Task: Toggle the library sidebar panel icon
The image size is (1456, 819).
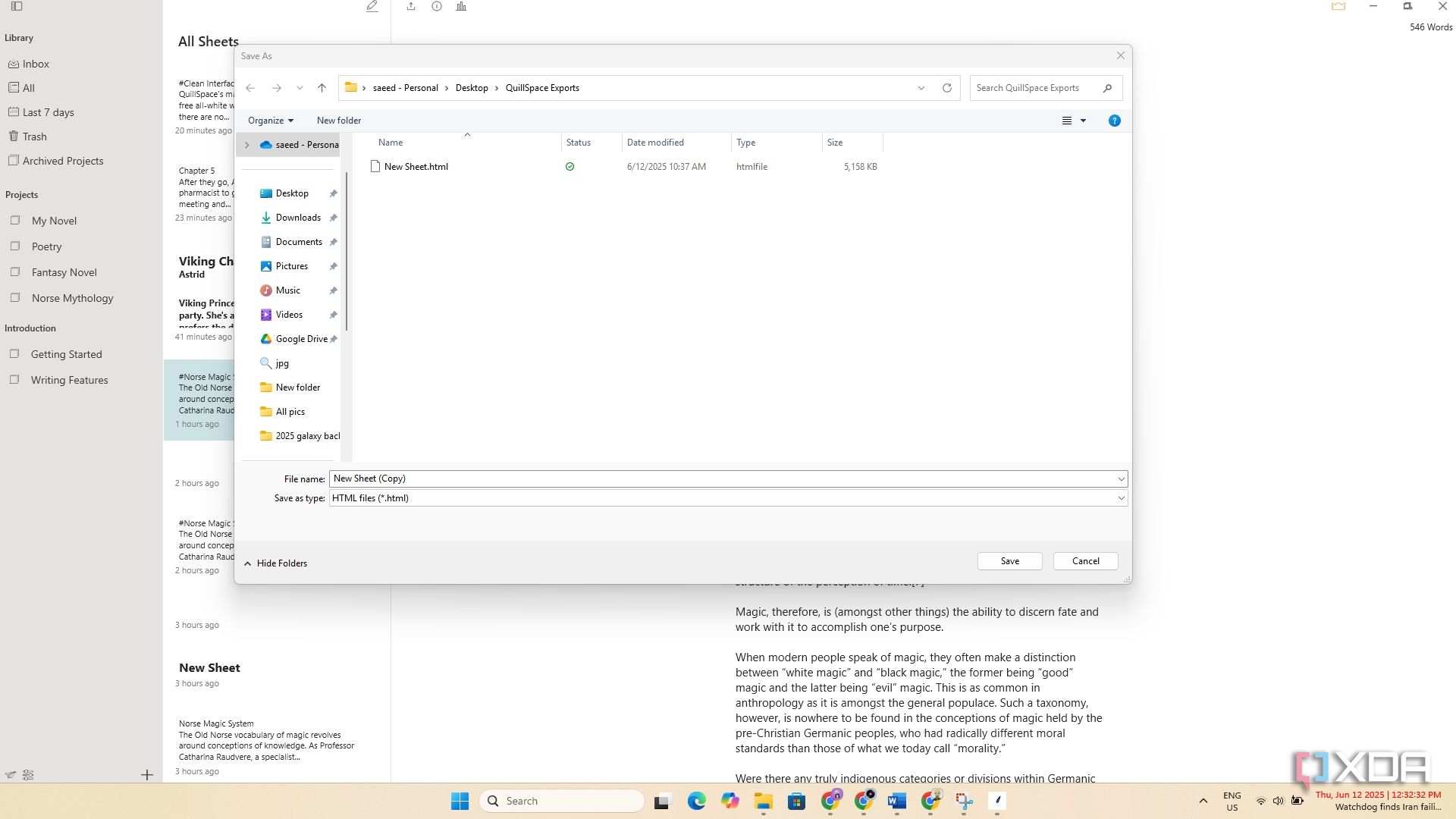Action: [x=17, y=6]
